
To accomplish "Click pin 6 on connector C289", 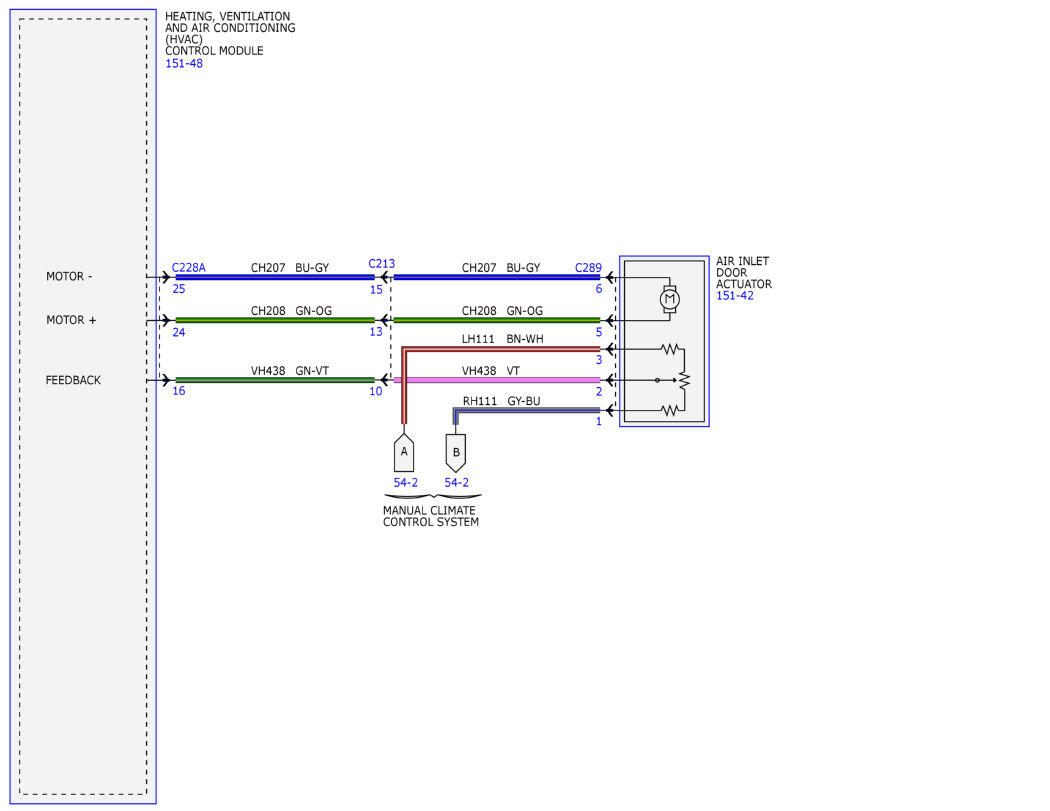I will point(599,289).
